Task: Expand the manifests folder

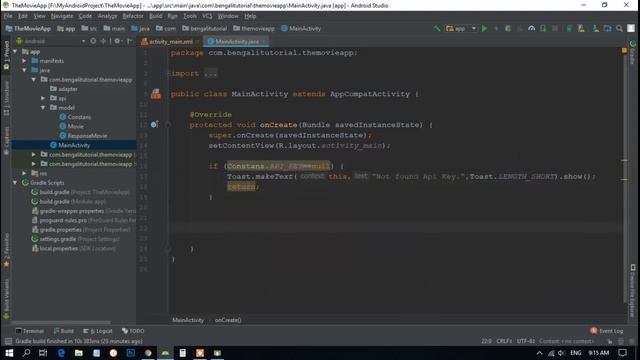Action: (x=24, y=61)
